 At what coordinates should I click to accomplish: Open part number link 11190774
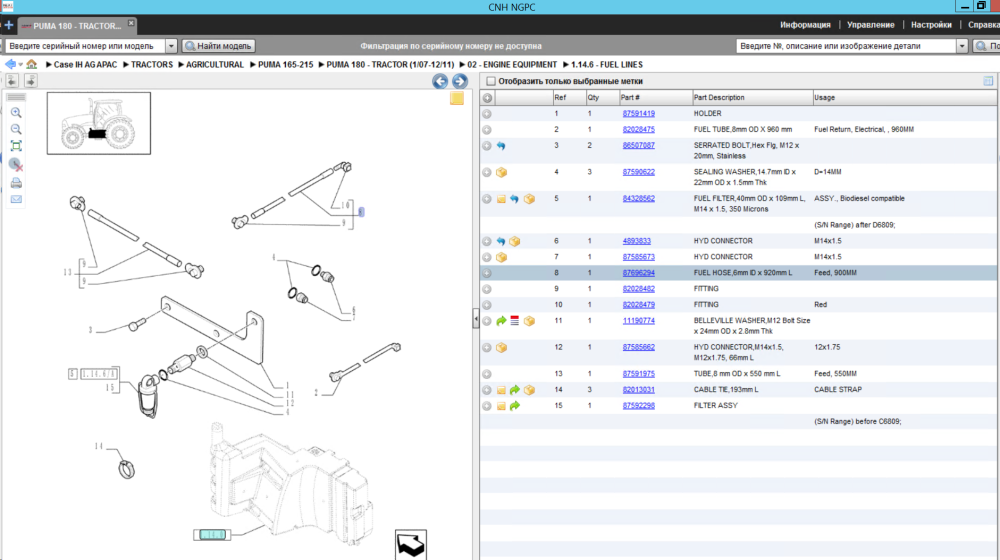pyautogui.click(x=638, y=321)
